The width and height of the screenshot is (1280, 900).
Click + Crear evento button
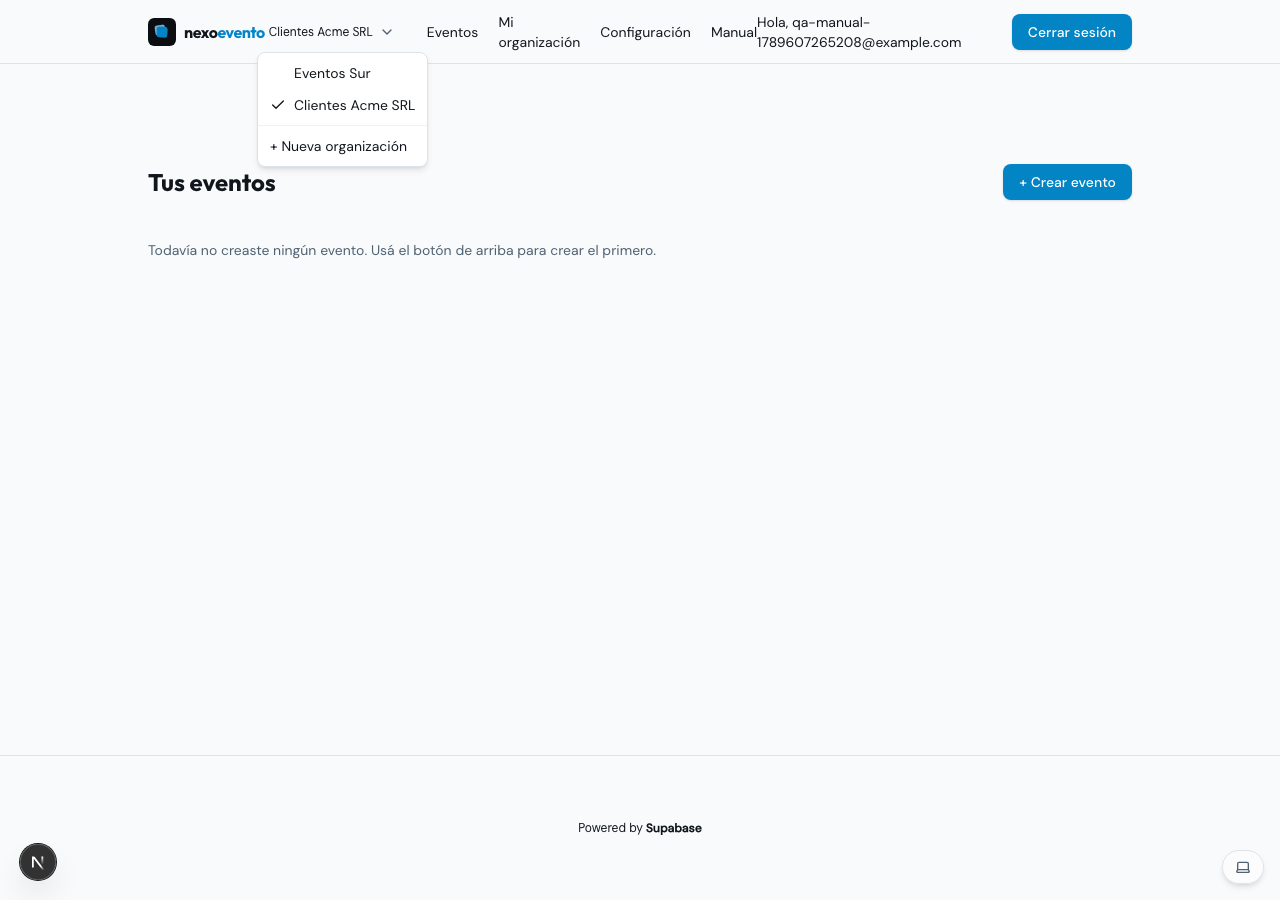1067,182
